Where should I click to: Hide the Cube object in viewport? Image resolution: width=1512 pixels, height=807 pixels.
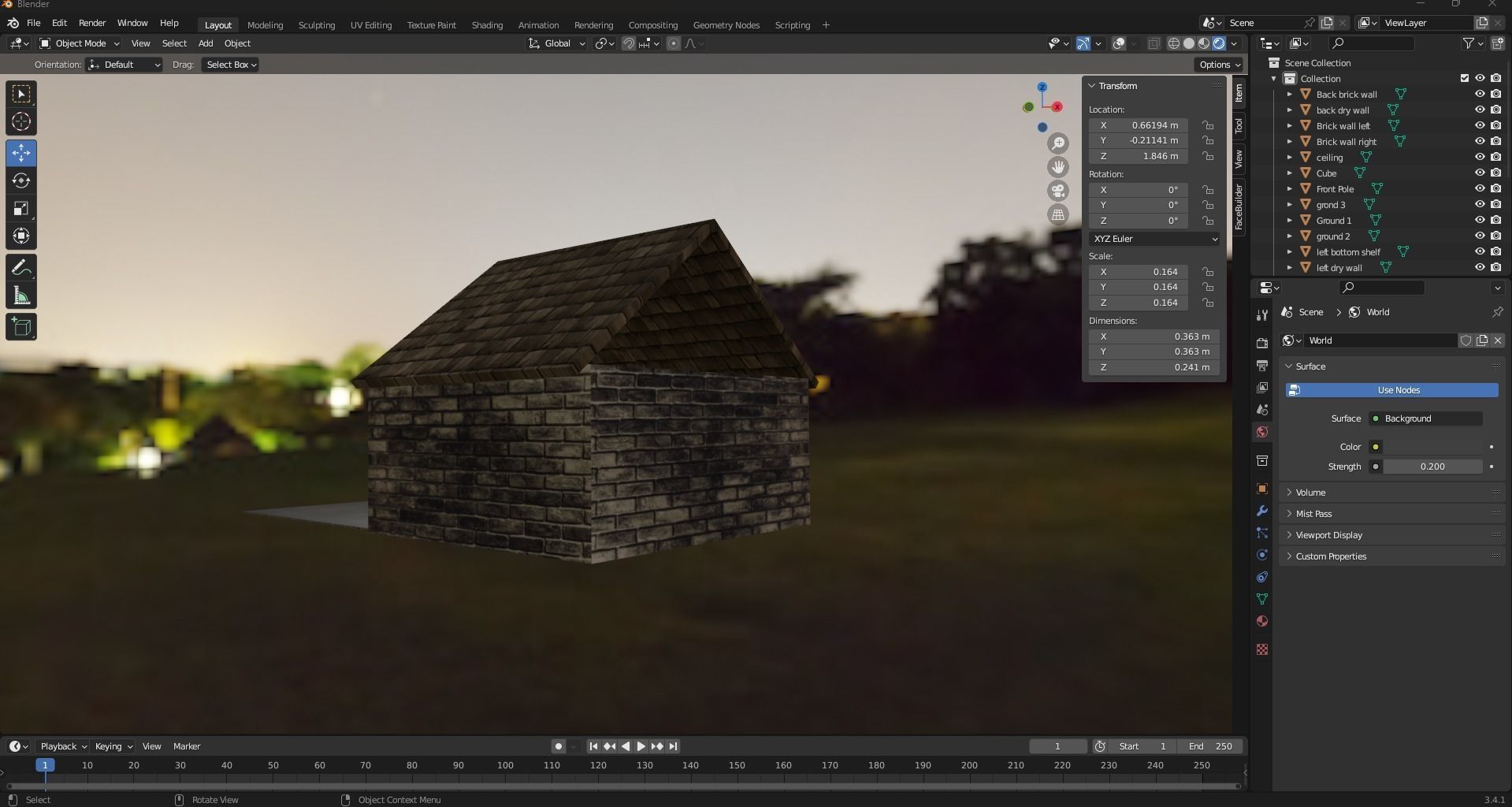click(1480, 173)
